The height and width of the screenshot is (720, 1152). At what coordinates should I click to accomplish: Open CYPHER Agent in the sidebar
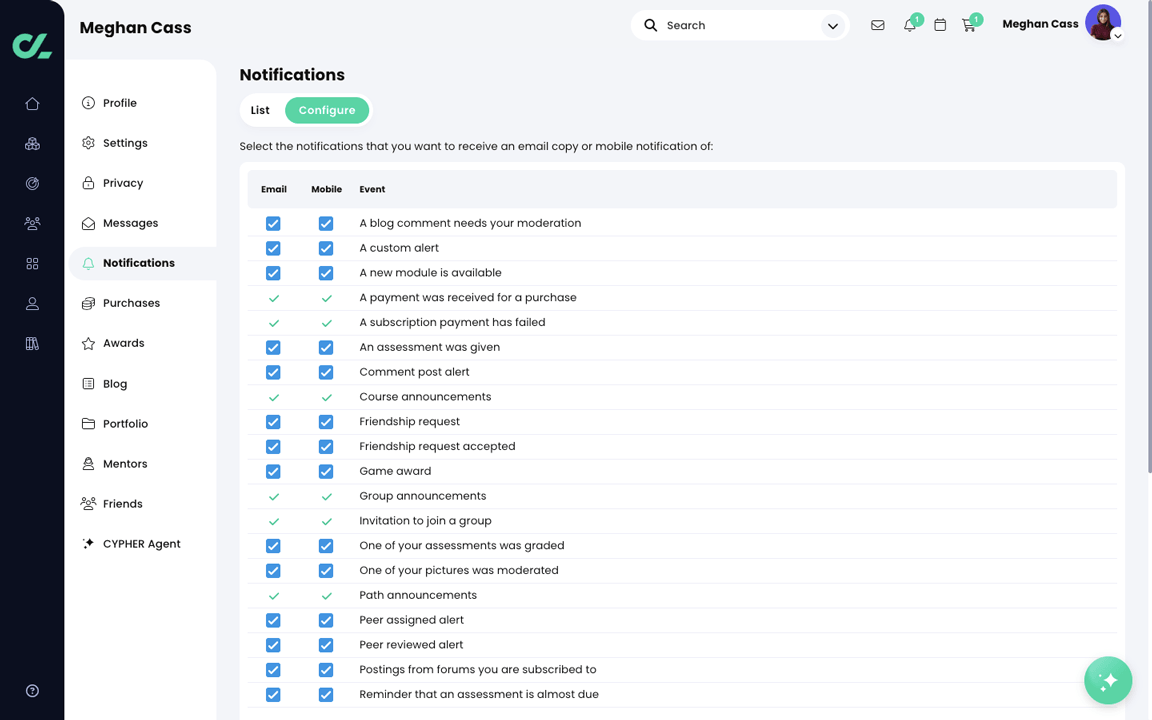click(143, 544)
